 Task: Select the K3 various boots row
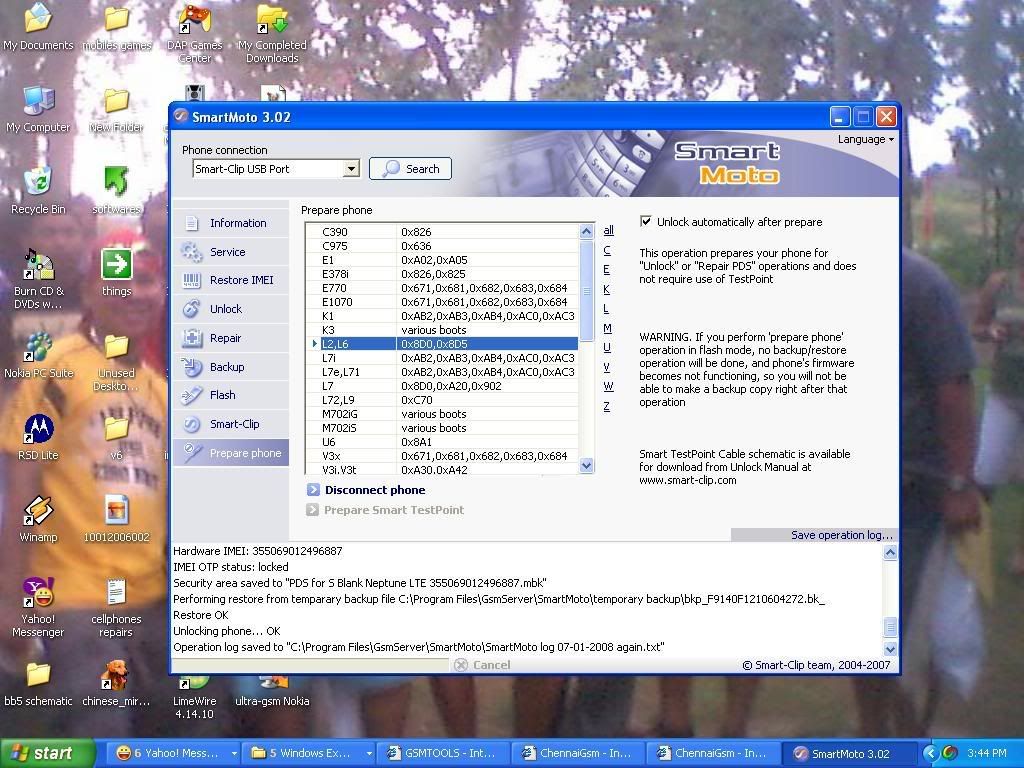point(443,330)
